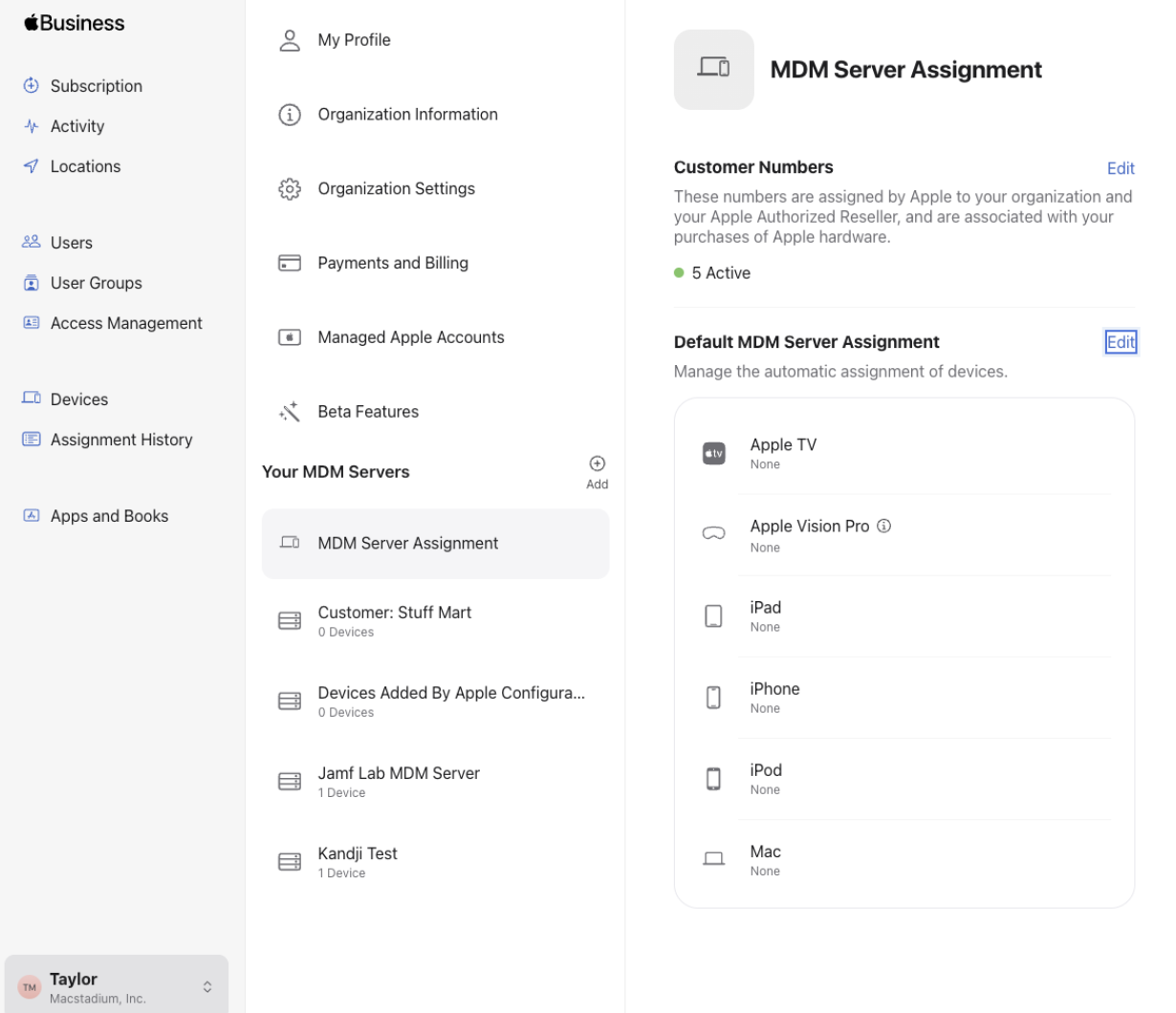Select MDM Server Assignment row
The image size is (1176, 1013).
point(435,544)
